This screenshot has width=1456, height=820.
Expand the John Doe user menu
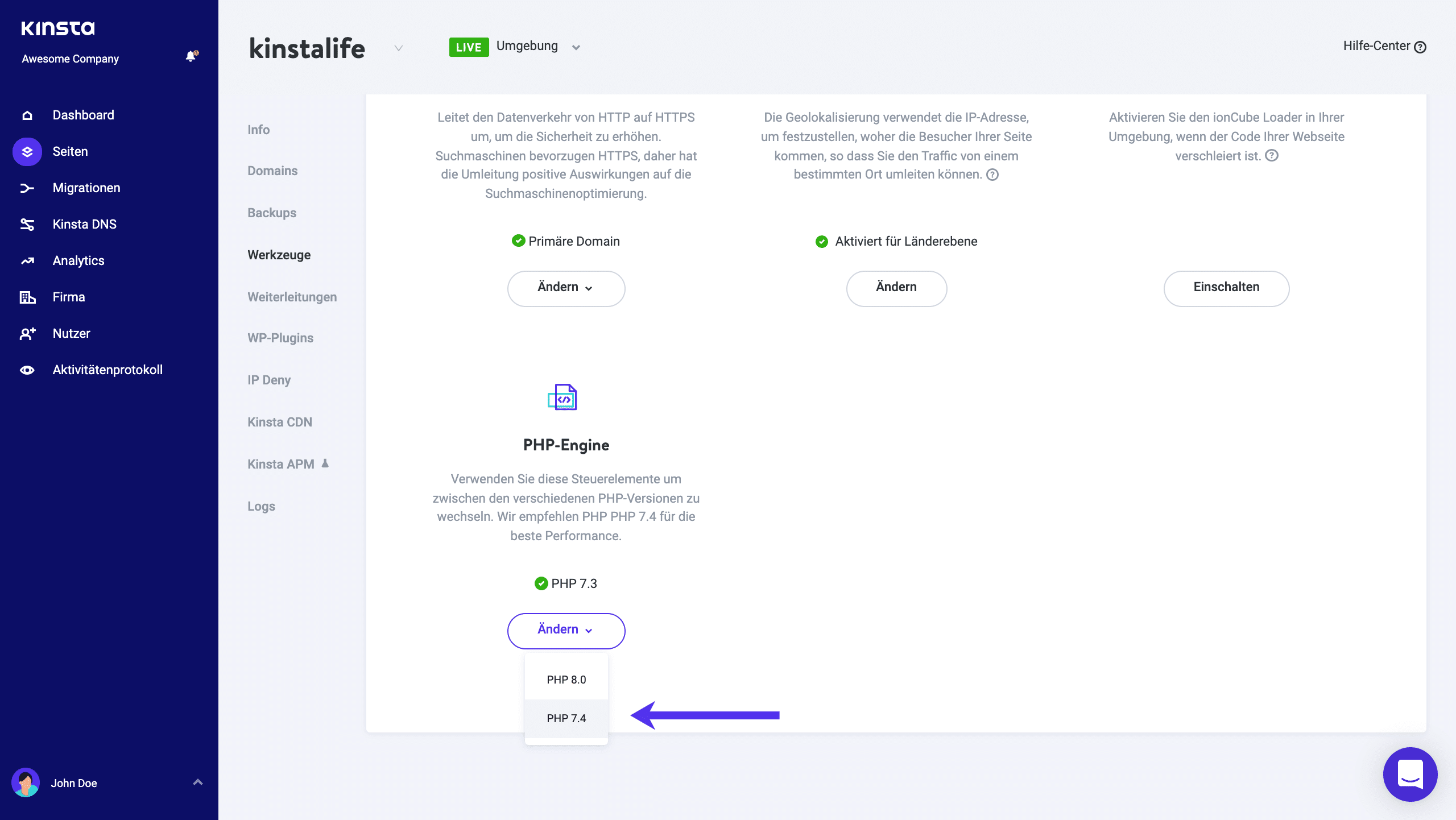(x=197, y=782)
